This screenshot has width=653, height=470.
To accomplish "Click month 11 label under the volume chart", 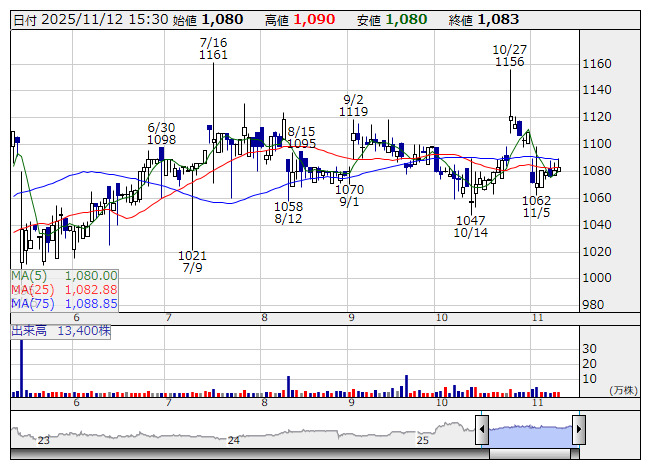I will 538,403.
